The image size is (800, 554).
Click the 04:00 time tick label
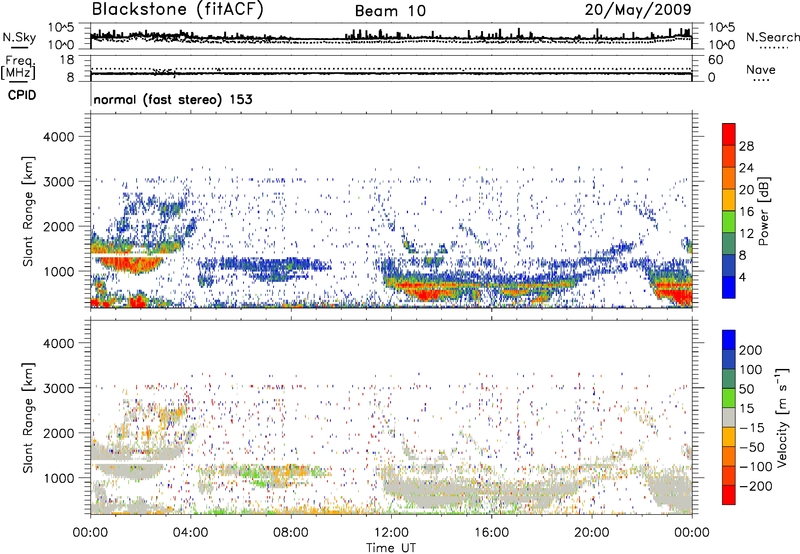tap(190, 533)
